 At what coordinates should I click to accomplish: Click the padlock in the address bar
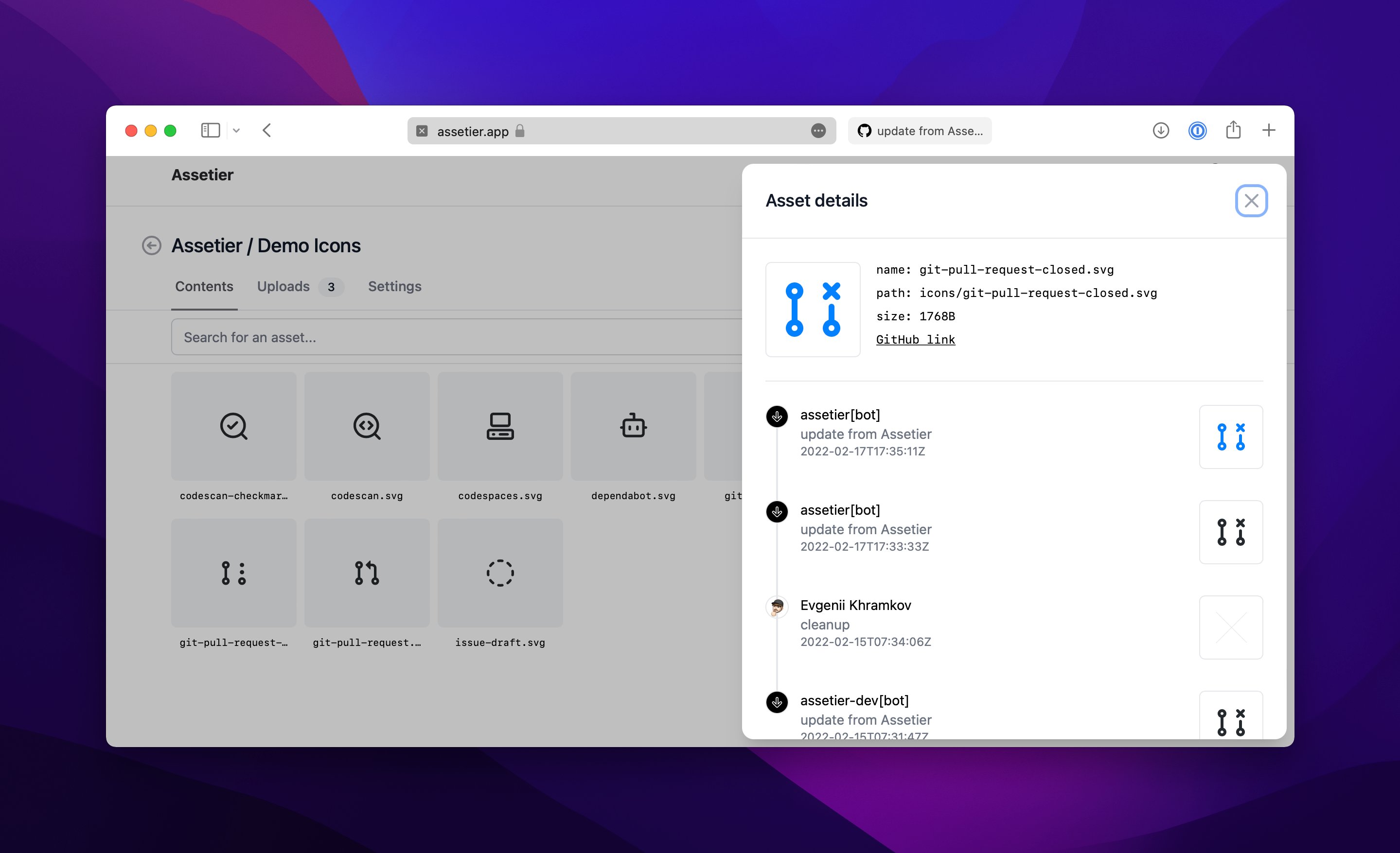click(519, 131)
